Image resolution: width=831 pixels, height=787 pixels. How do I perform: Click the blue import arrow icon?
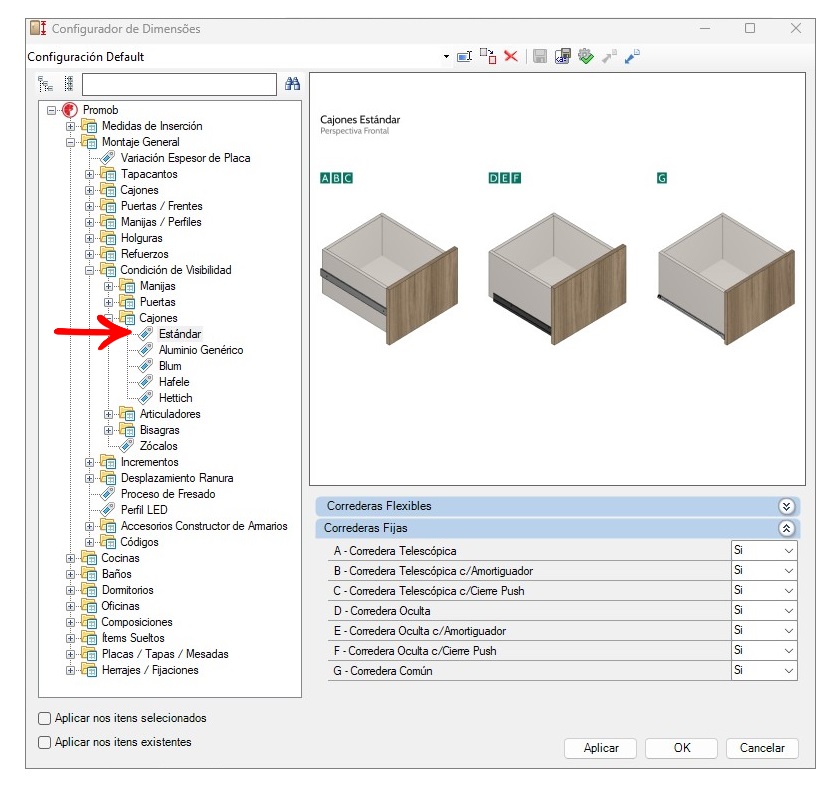pos(632,56)
